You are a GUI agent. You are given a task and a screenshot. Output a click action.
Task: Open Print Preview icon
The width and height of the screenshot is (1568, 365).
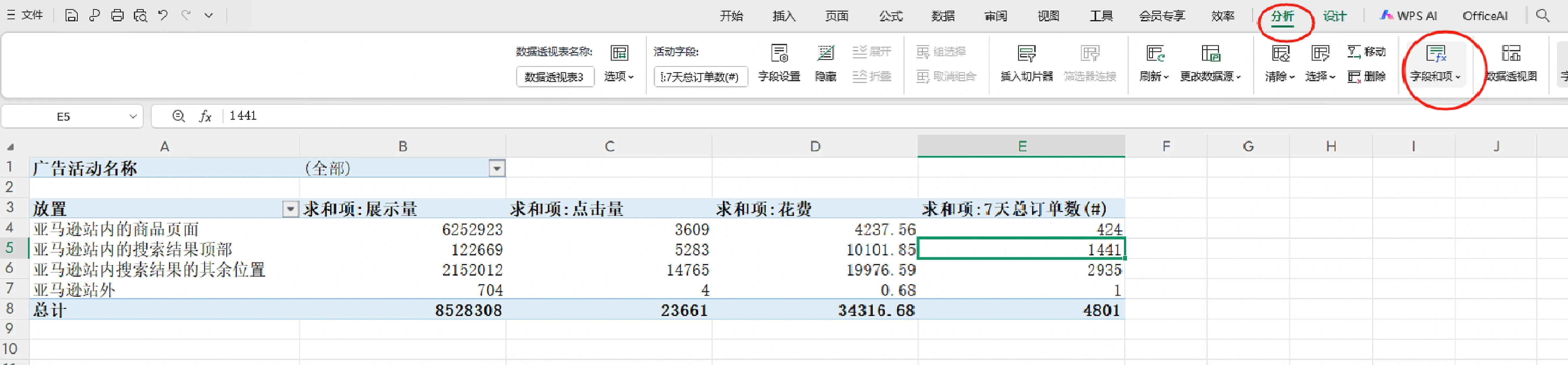click(141, 16)
